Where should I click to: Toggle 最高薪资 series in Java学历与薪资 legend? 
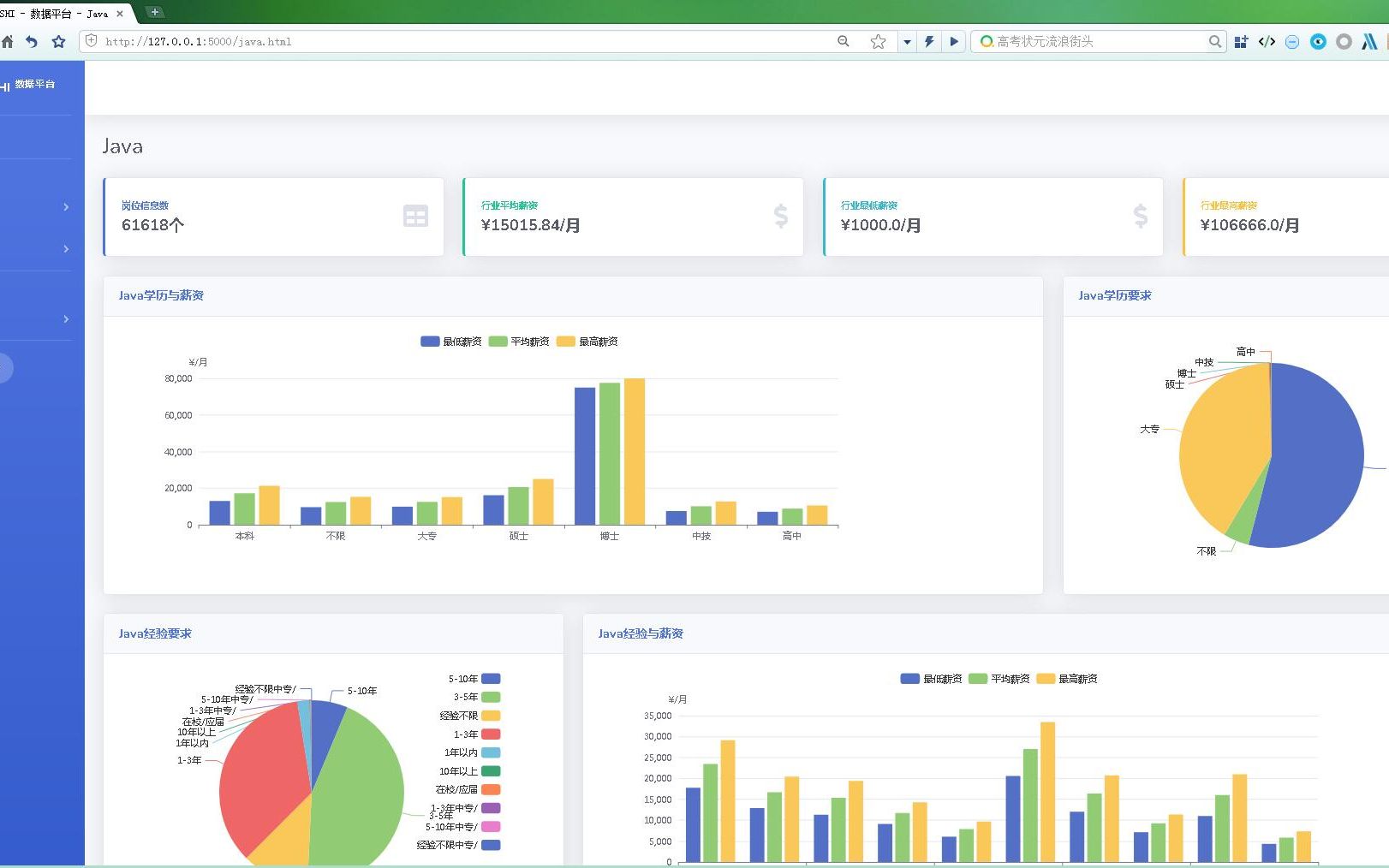tap(587, 342)
